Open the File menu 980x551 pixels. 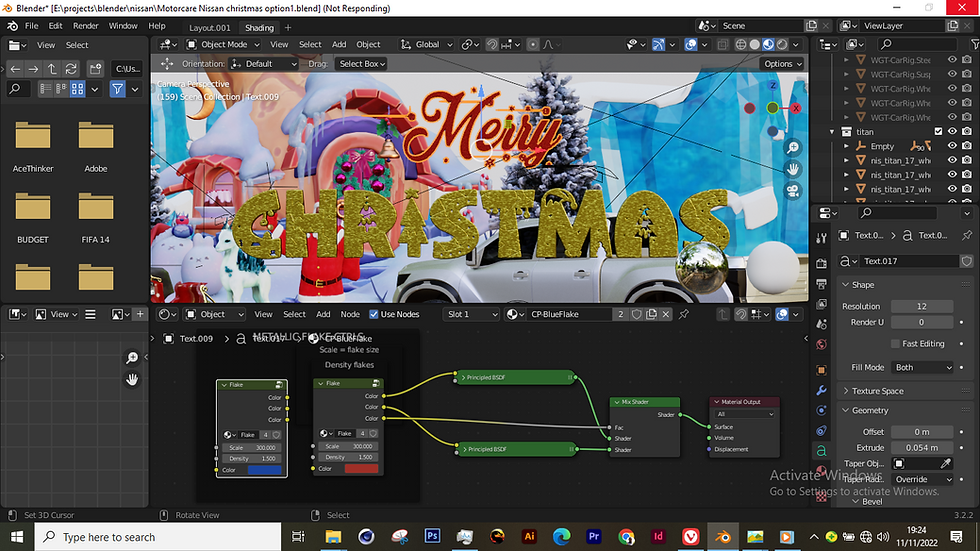point(32,26)
